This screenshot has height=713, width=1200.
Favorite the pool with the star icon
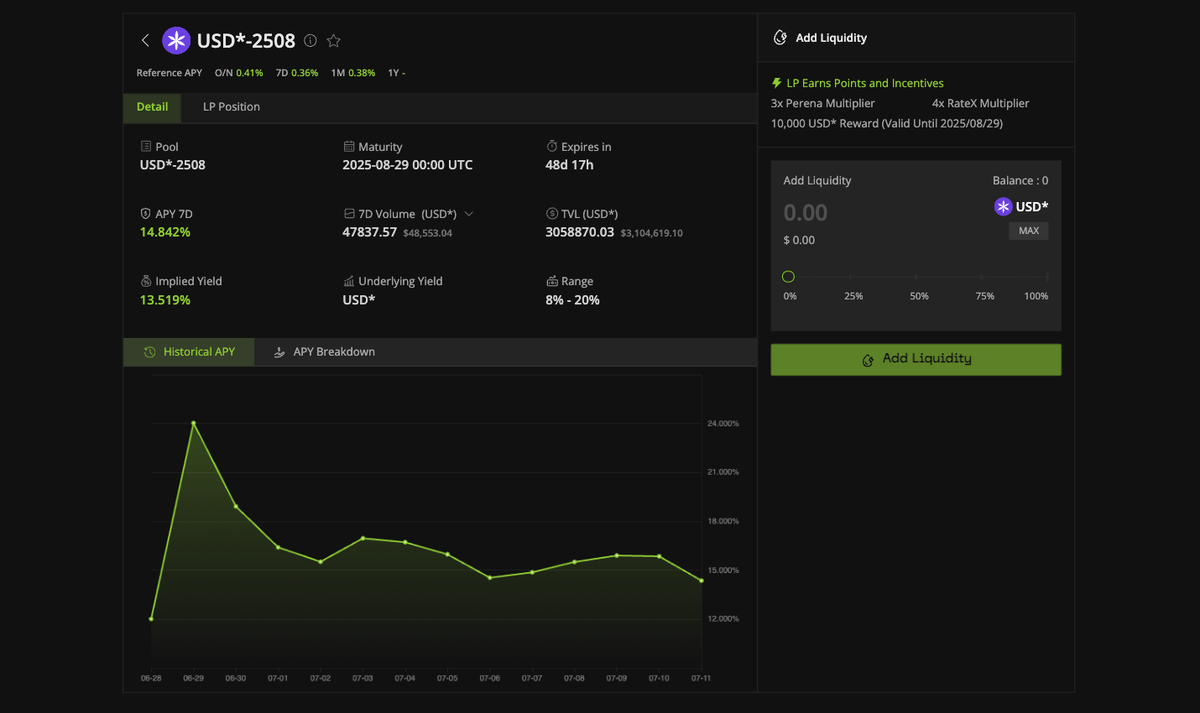click(x=334, y=41)
